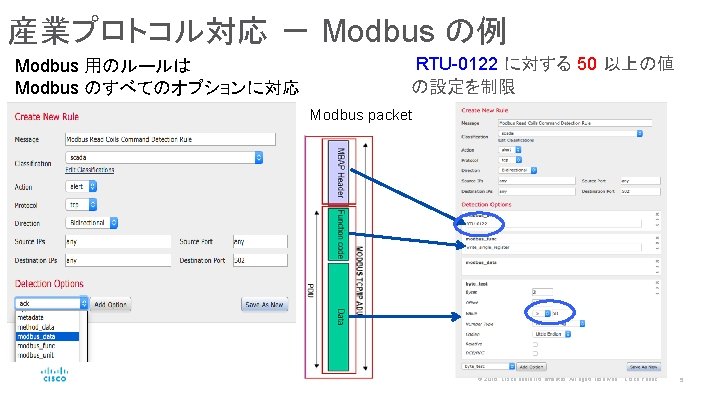Click the 'Modbus packet' diagram caption
Viewport: 720px width, 405px height.
click(361, 115)
